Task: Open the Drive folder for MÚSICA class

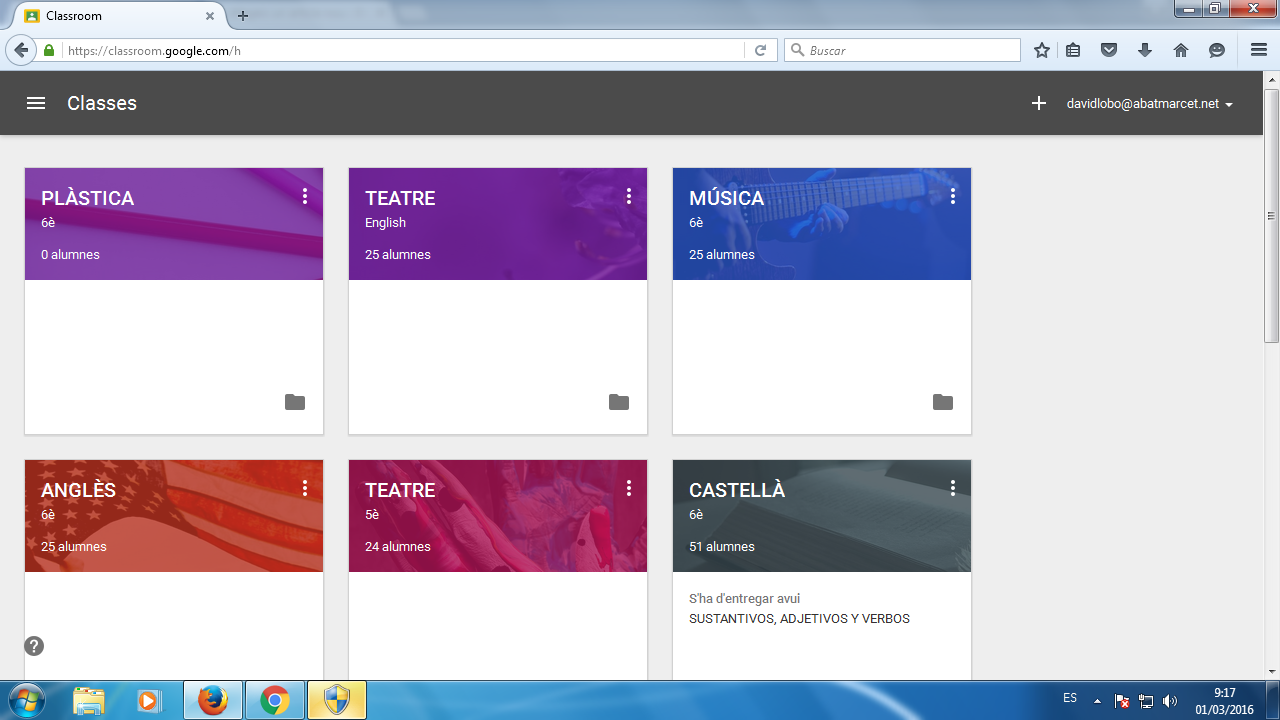Action: [943, 402]
